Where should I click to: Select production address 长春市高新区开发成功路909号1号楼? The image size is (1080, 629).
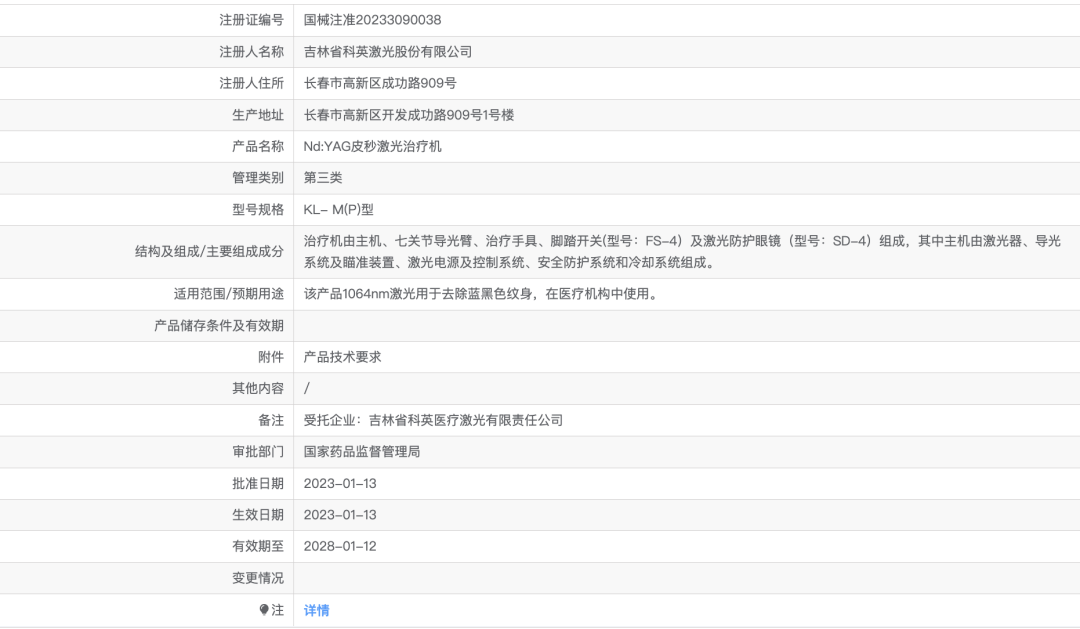tap(409, 115)
